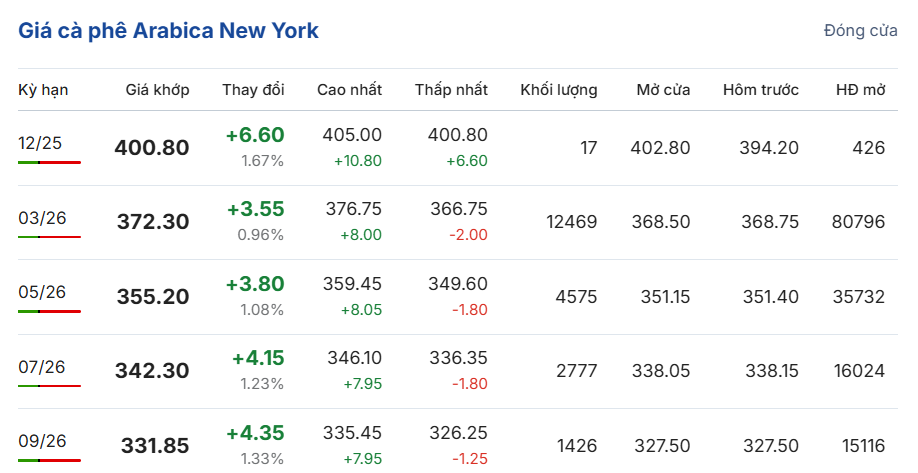Open the 09/26 contract term
Screen dimensions: 918x473
tap(41, 441)
